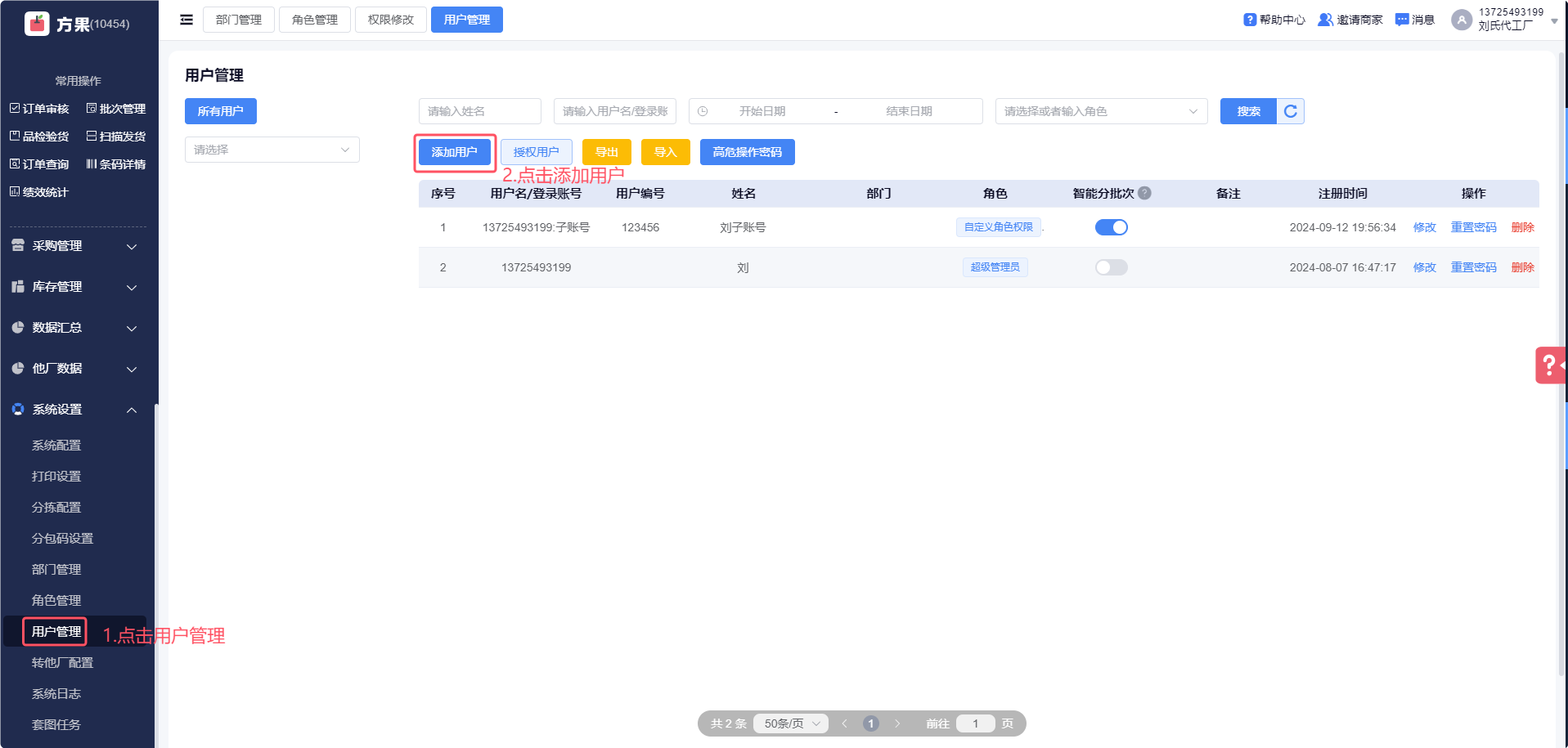Image resolution: width=1568 pixels, height=748 pixels.
Task: Click the invite merchant icon
Action: (x=1324, y=20)
